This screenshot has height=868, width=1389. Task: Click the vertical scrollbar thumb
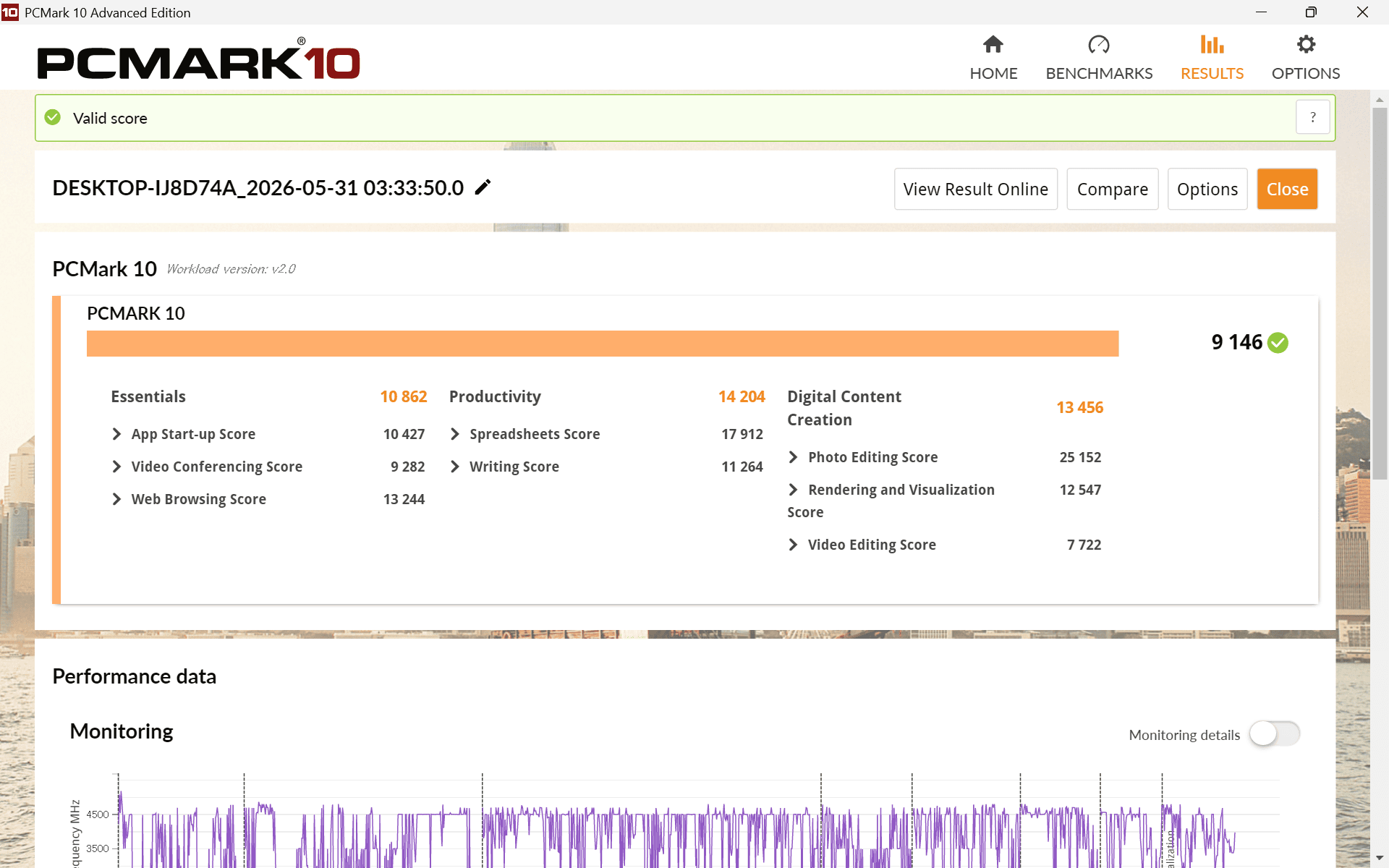1380,293
